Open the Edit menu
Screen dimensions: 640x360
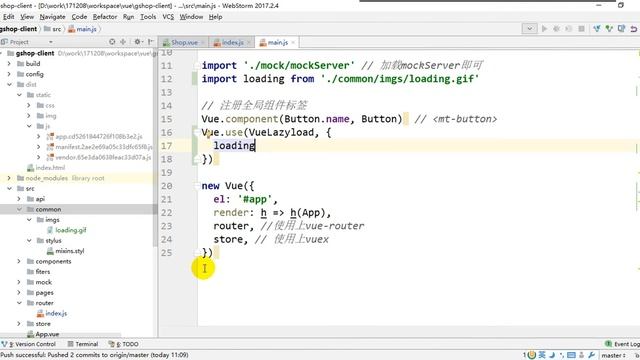pos(8,17)
